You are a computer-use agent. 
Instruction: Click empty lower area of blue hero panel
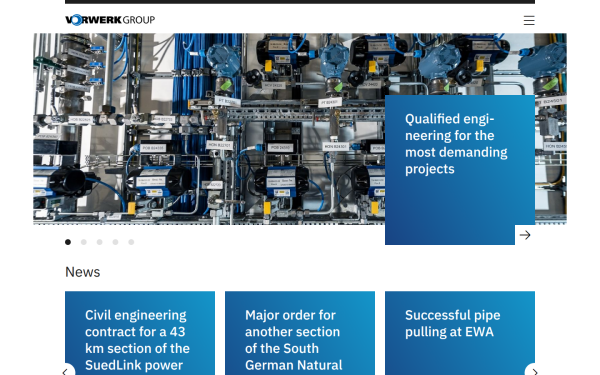(450, 210)
